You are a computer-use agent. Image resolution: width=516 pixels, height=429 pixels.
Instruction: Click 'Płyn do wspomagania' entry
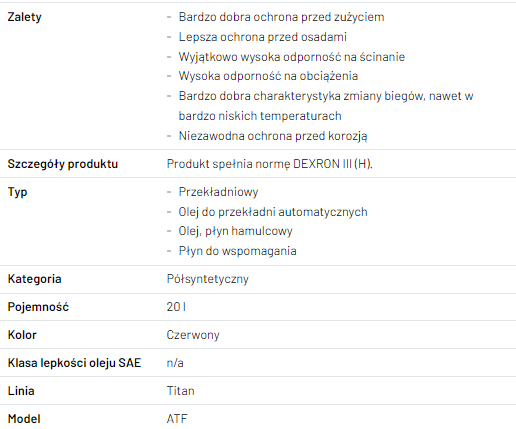click(237, 251)
